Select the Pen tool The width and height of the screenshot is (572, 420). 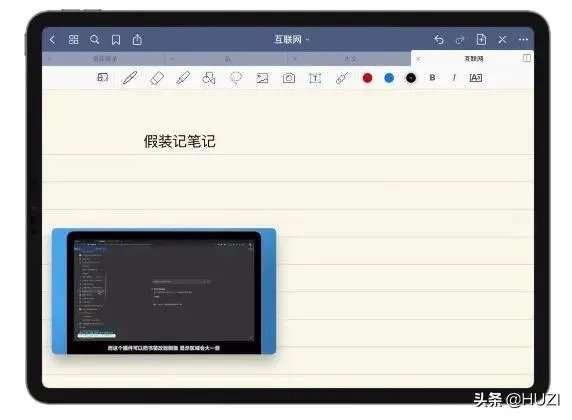(x=130, y=78)
